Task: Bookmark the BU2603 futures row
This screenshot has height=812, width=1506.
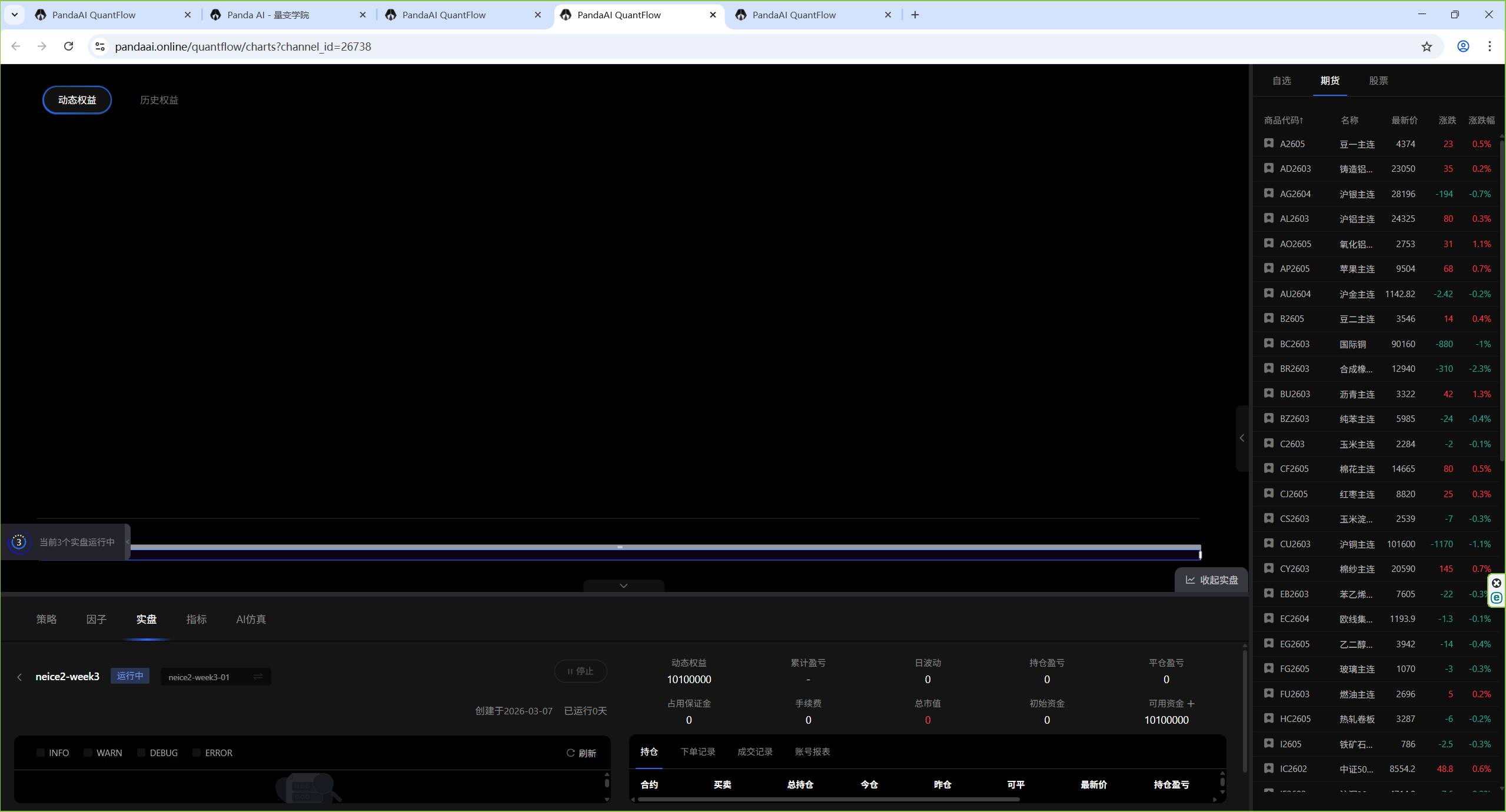Action: pos(1268,393)
